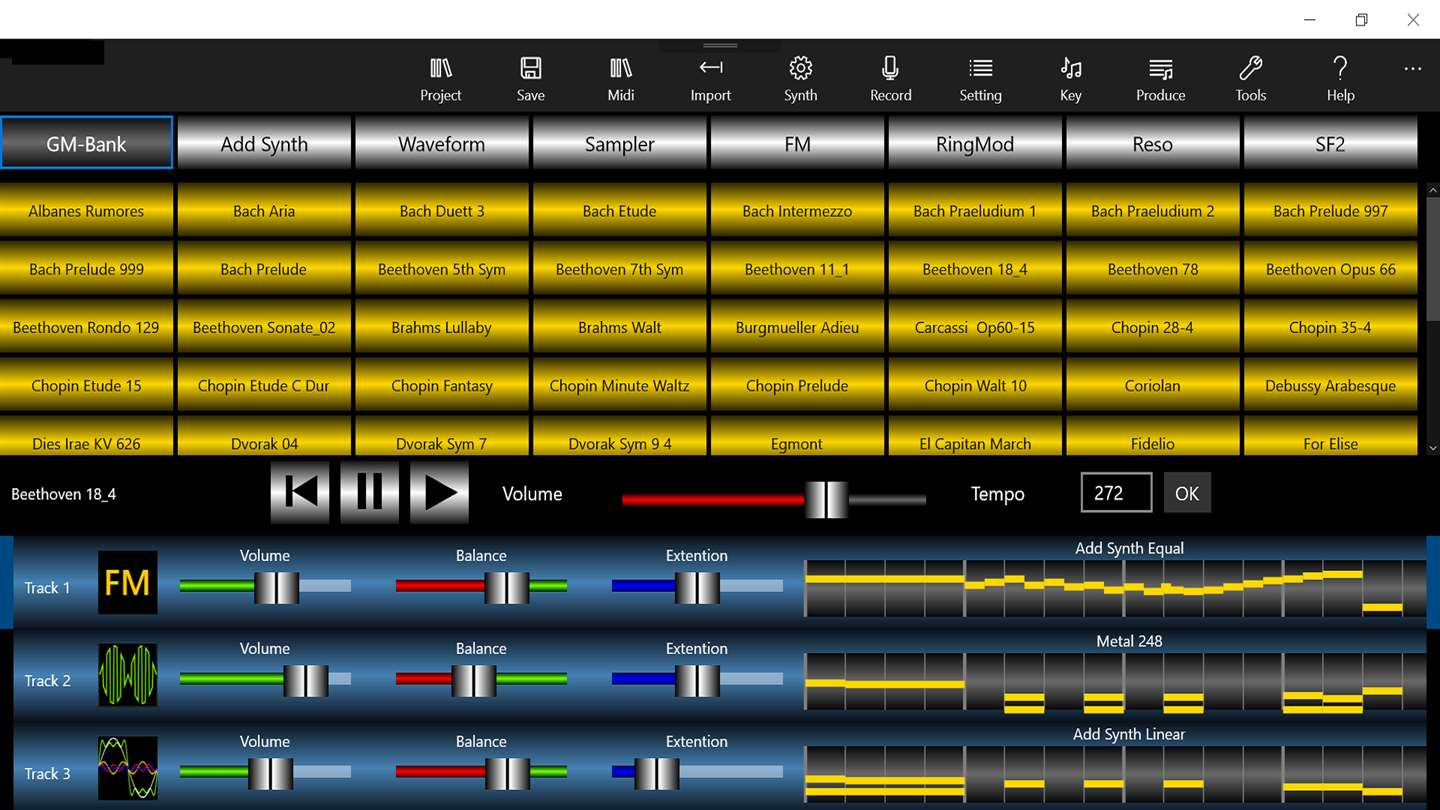Click the Key music note icon
The width and height of the screenshot is (1440, 810).
pos(1071,68)
